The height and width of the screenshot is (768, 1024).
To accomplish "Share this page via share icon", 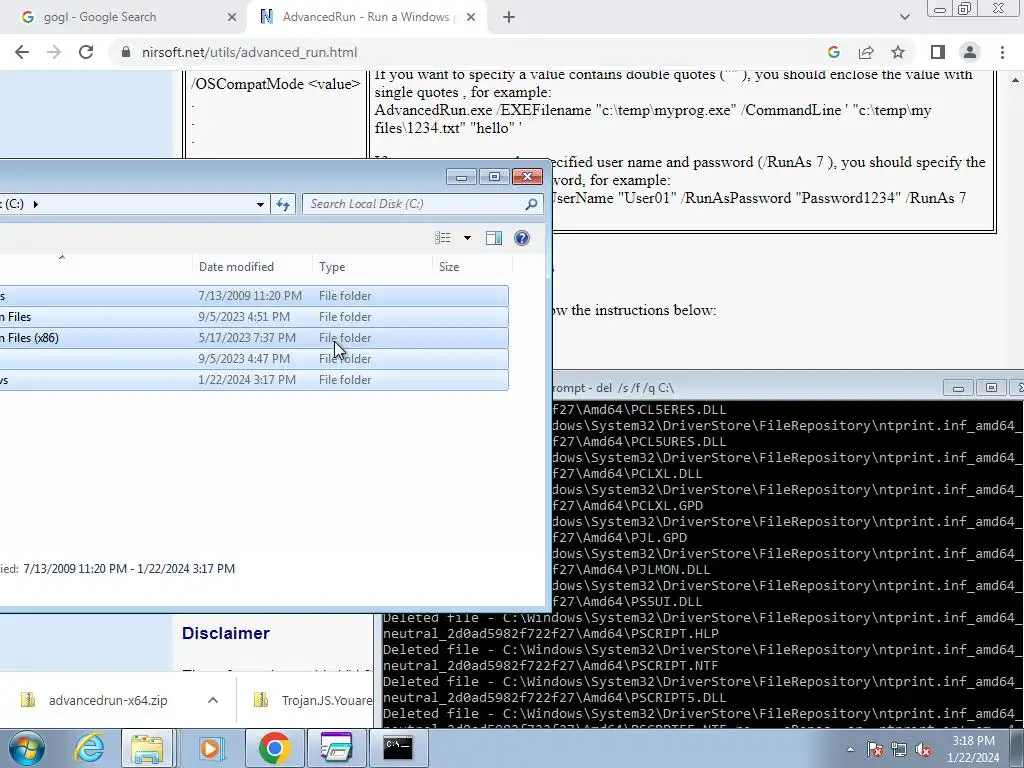I will click(866, 52).
